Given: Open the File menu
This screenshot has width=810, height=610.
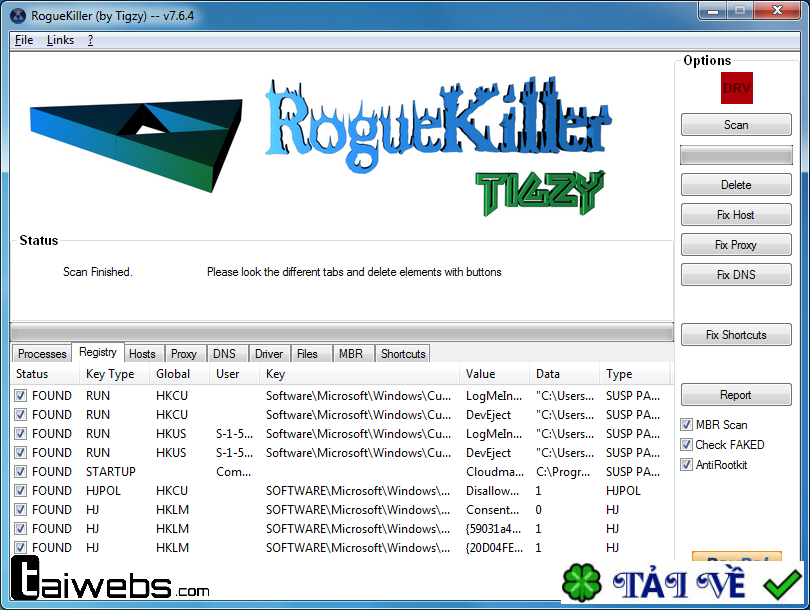Looking at the screenshot, I should [x=23, y=40].
